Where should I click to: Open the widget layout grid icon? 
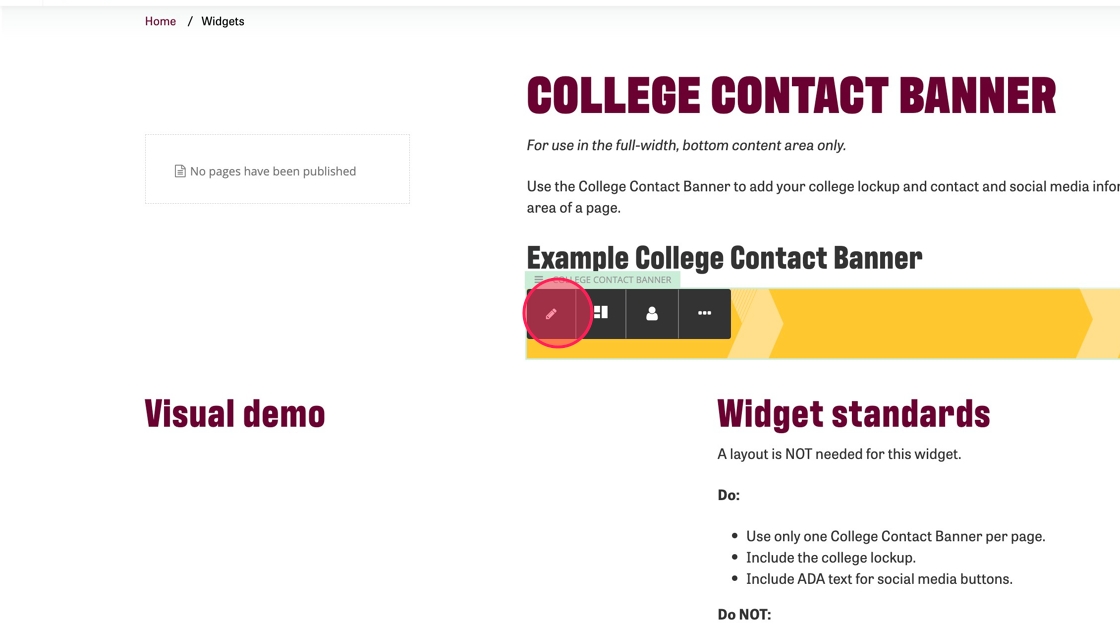(601, 313)
